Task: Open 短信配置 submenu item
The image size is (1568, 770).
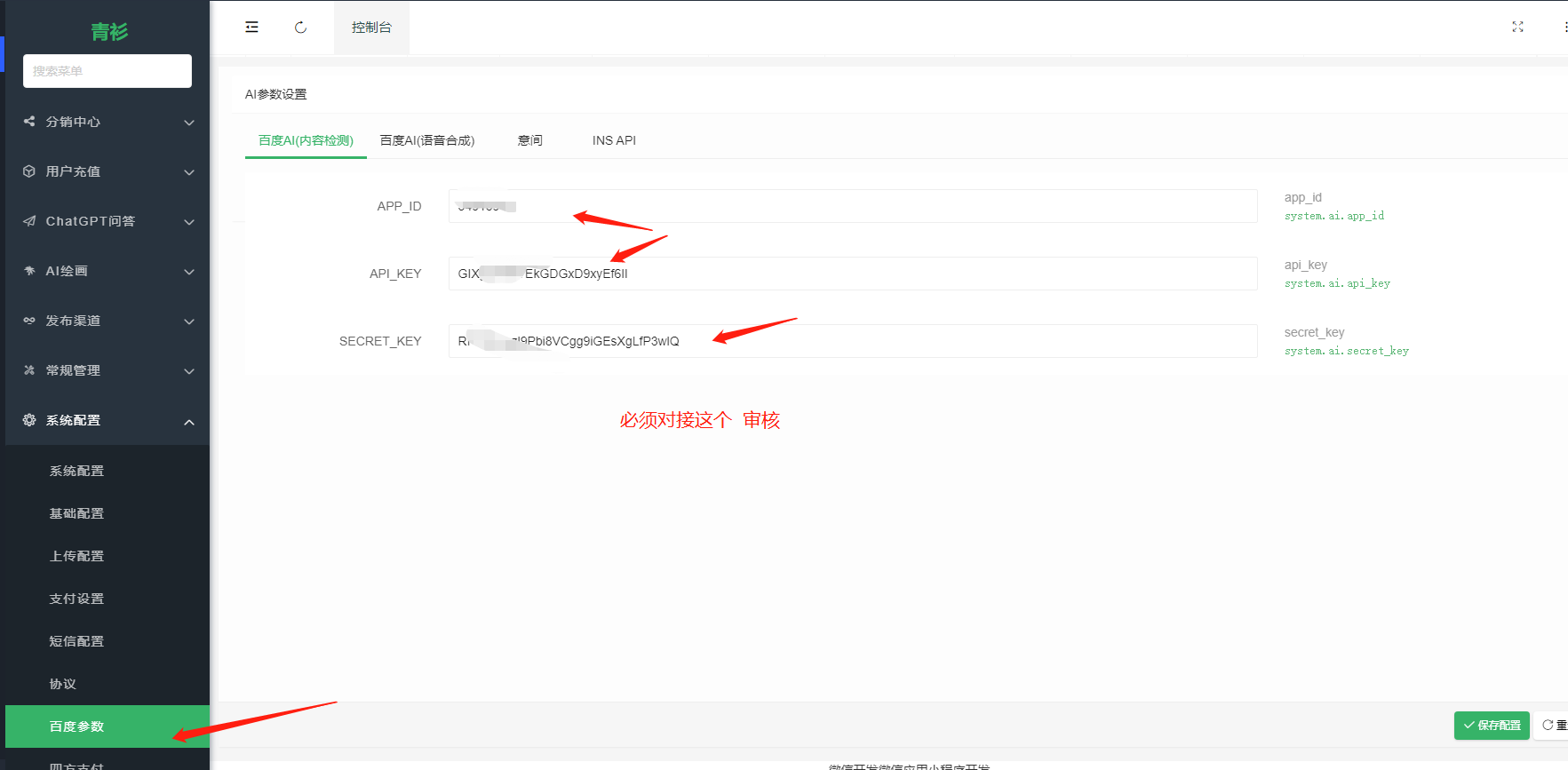Action: coord(107,641)
